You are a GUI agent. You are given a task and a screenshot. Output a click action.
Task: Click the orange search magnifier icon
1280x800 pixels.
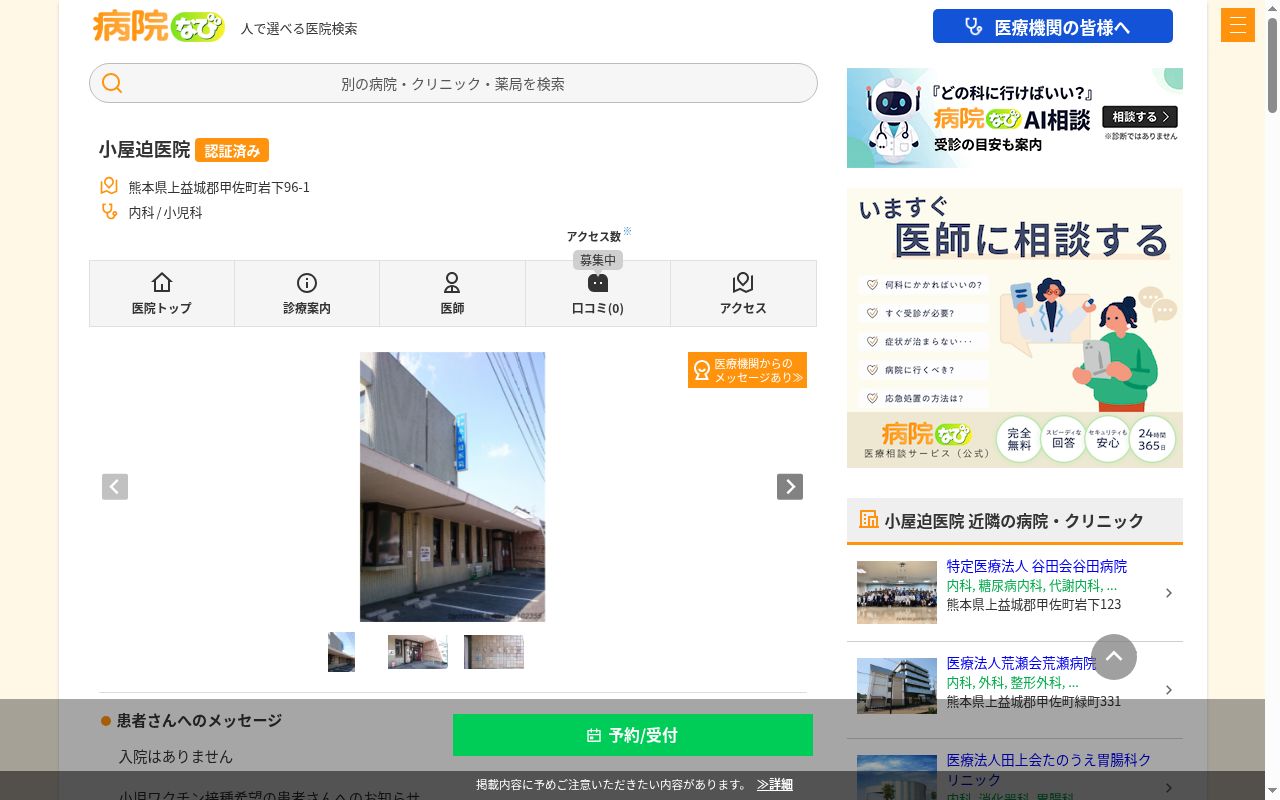point(112,83)
